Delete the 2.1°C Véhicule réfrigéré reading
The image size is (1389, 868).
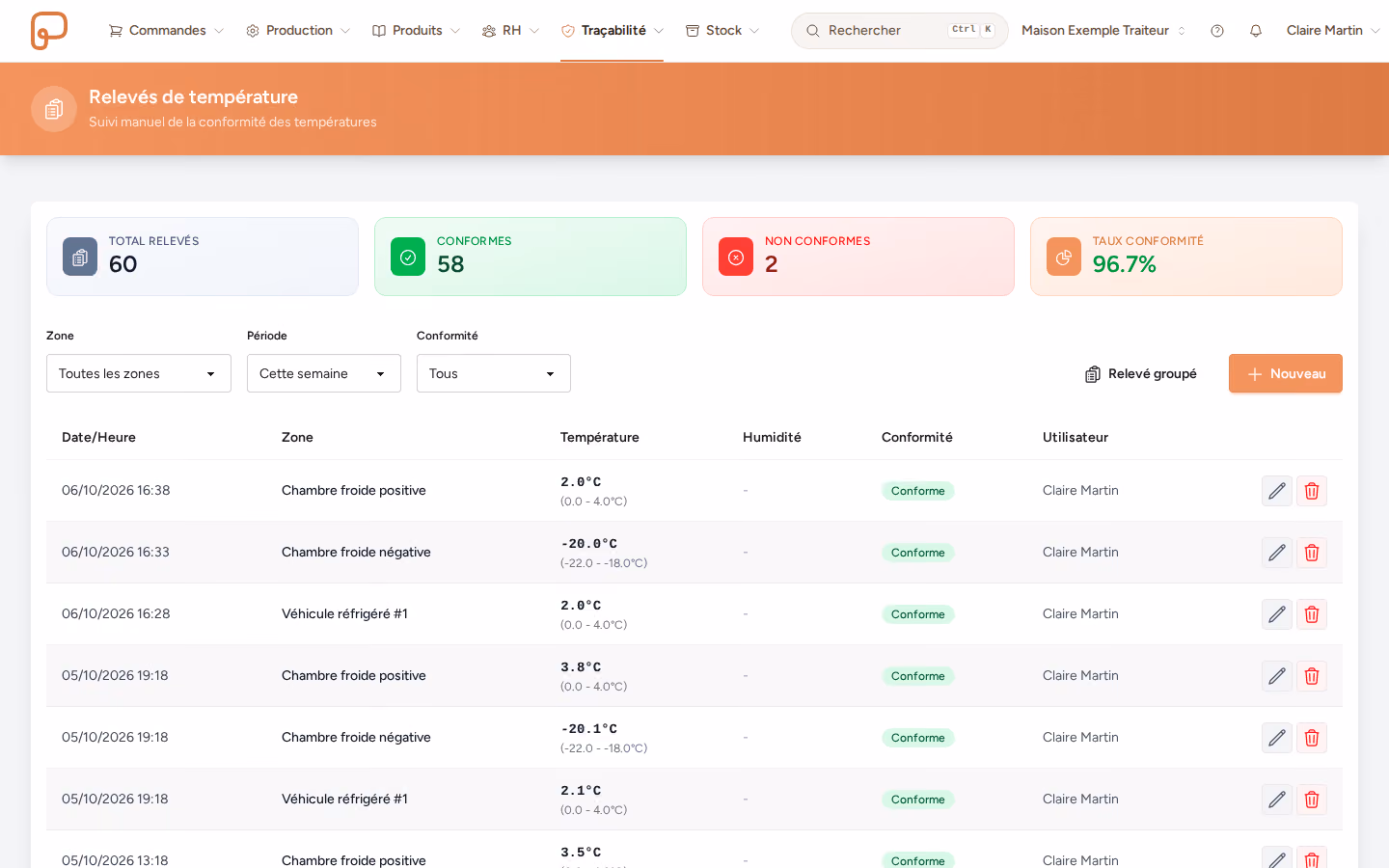tap(1312, 800)
